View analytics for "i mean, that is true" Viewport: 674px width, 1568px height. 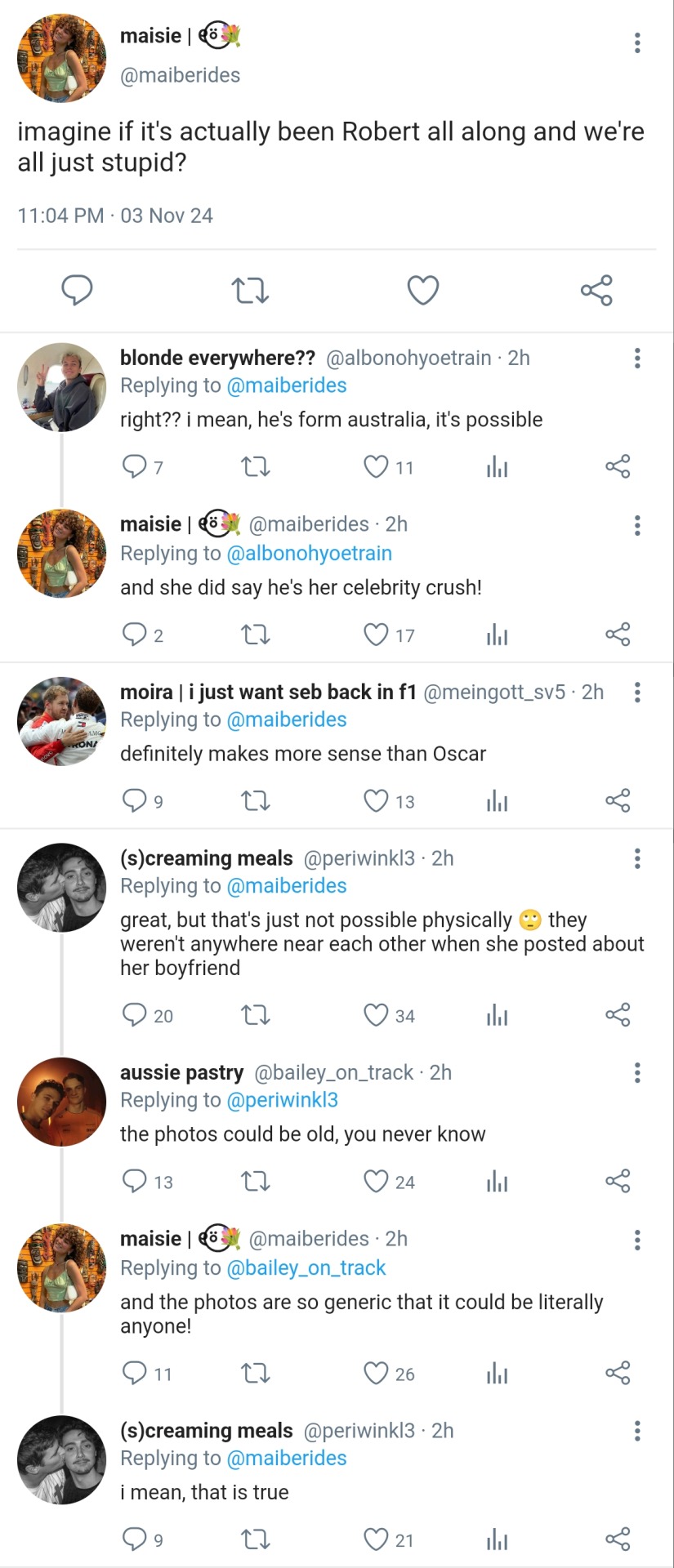[497, 1540]
